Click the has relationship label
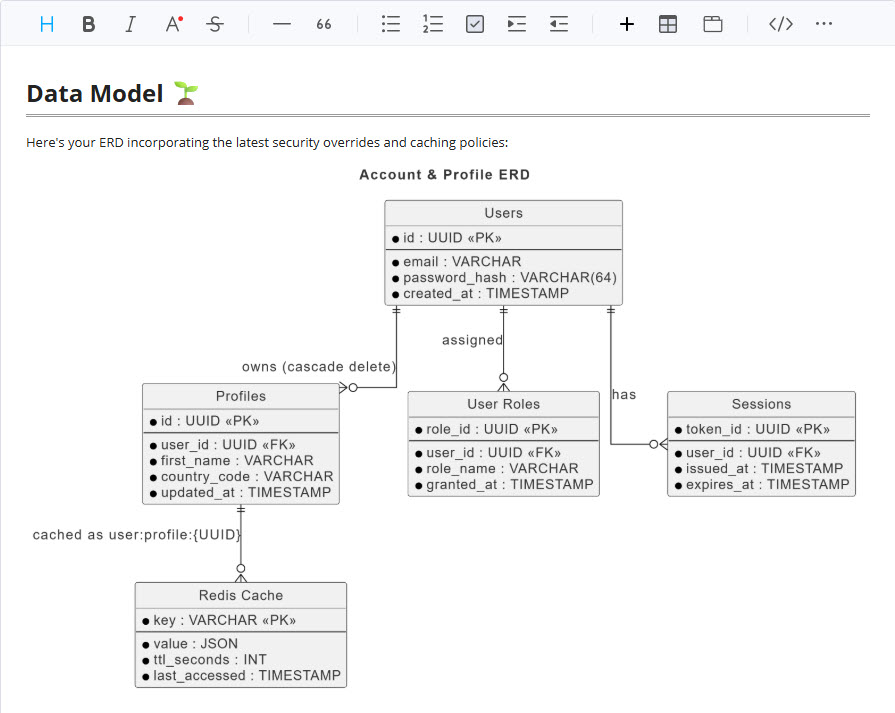 click(x=624, y=394)
